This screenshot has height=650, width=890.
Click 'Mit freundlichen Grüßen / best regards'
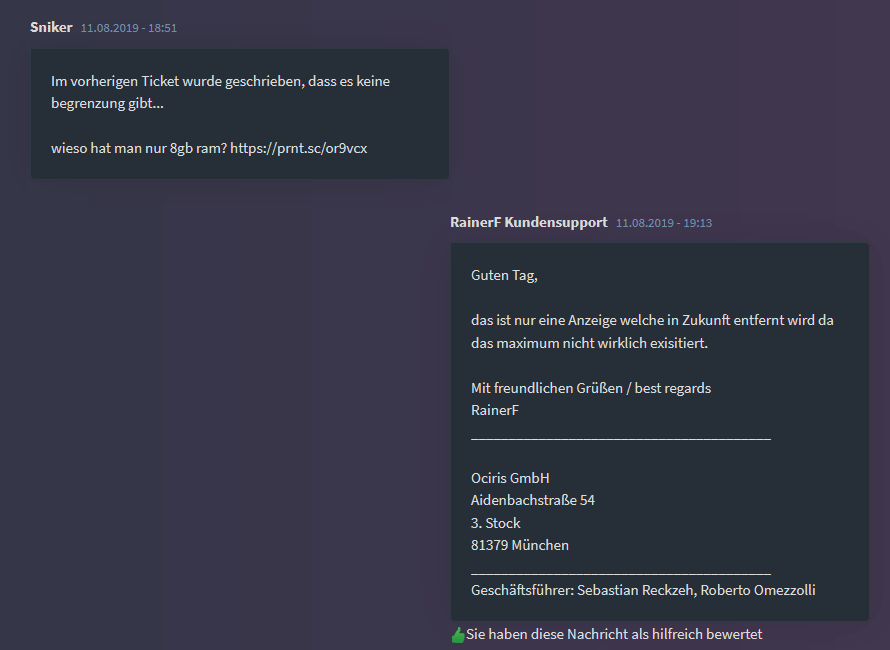click(x=590, y=388)
